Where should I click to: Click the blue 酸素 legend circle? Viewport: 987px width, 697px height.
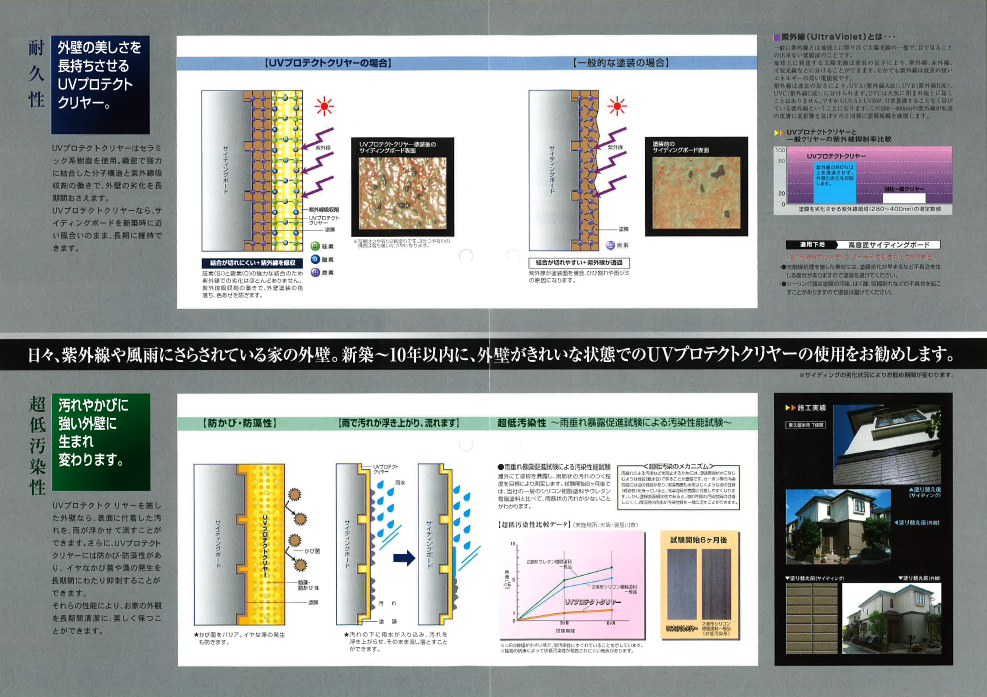click(x=315, y=259)
